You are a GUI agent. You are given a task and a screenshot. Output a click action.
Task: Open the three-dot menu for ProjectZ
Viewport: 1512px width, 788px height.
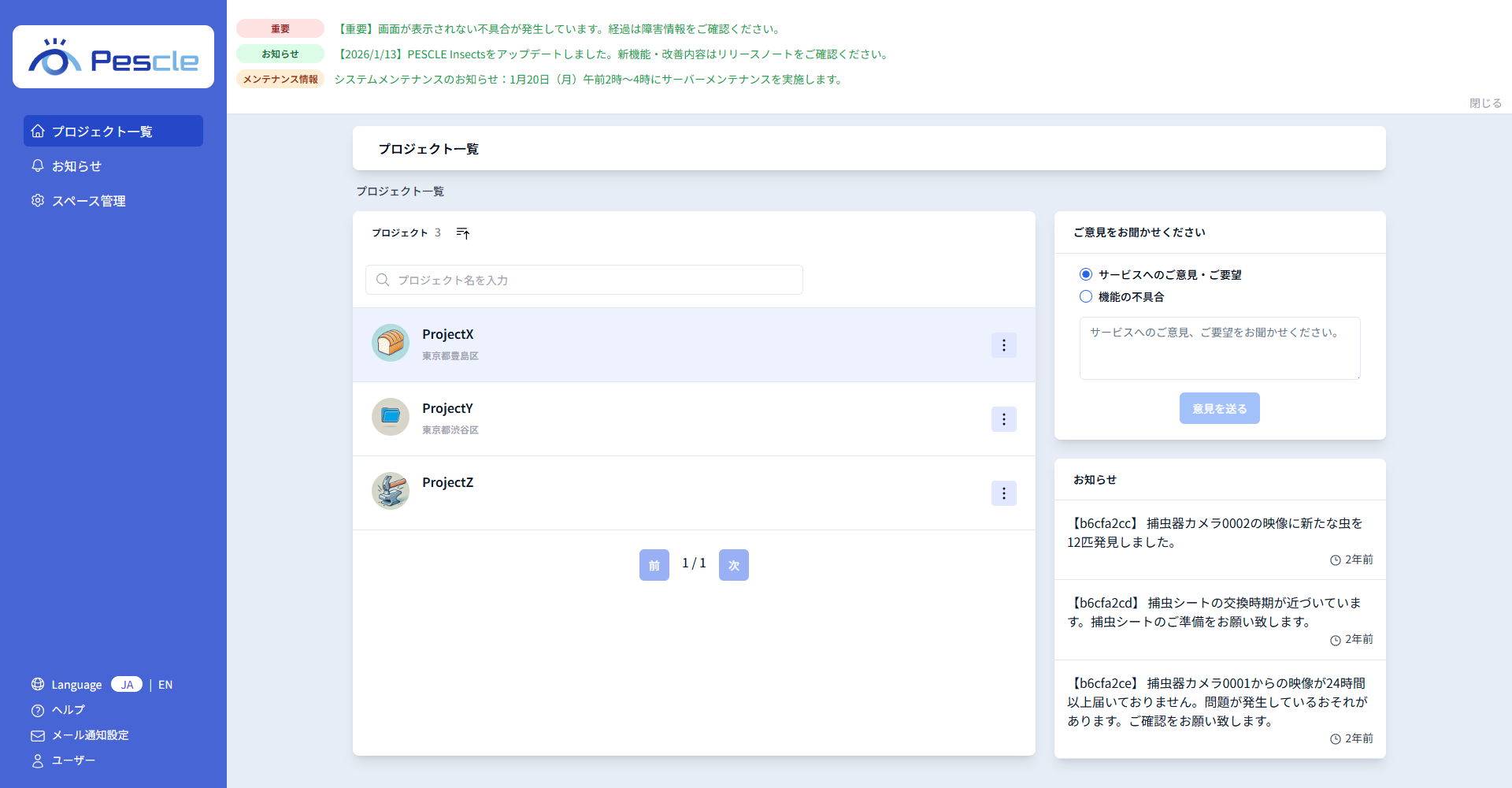tap(1003, 493)
